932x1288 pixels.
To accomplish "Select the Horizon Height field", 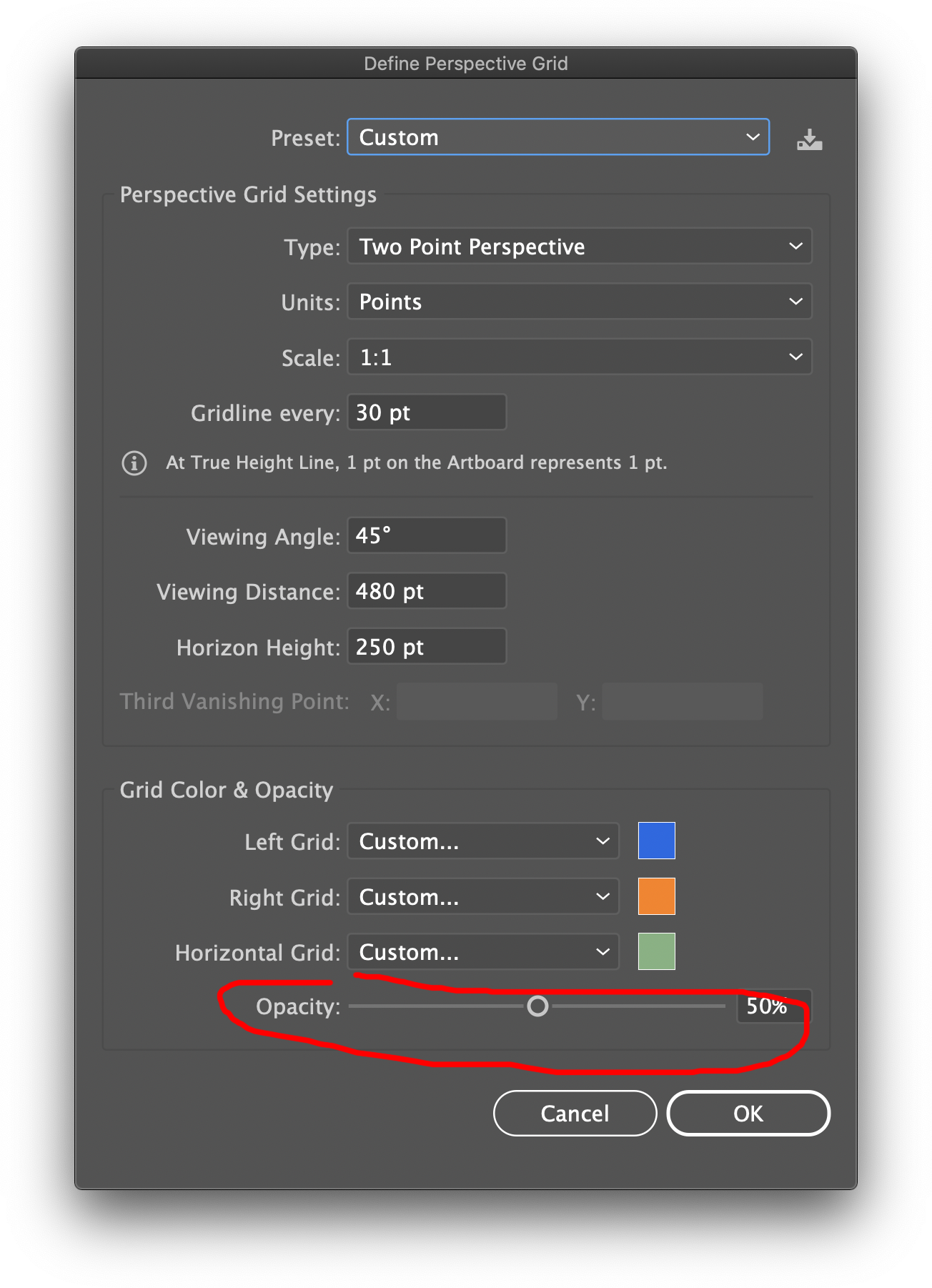I will (426, 645).
